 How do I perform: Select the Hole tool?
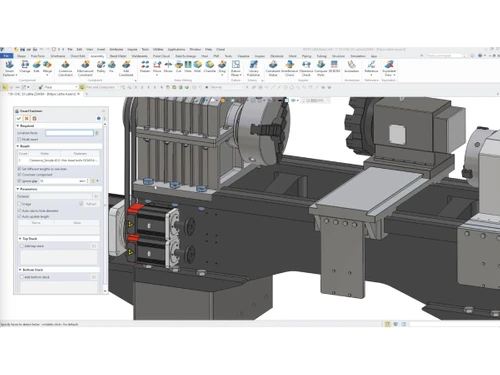188,67
